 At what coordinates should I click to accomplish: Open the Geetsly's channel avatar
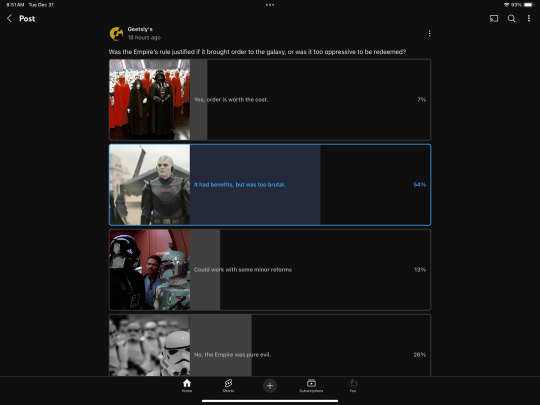(x=116, y=33)
